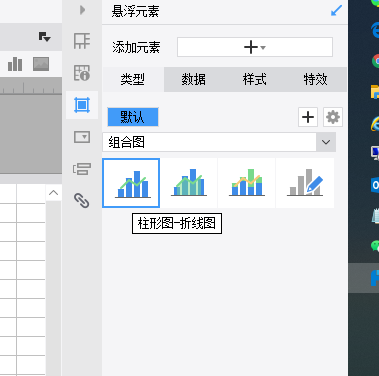Insert an image via the picture toolbar icon

(41, 64)
